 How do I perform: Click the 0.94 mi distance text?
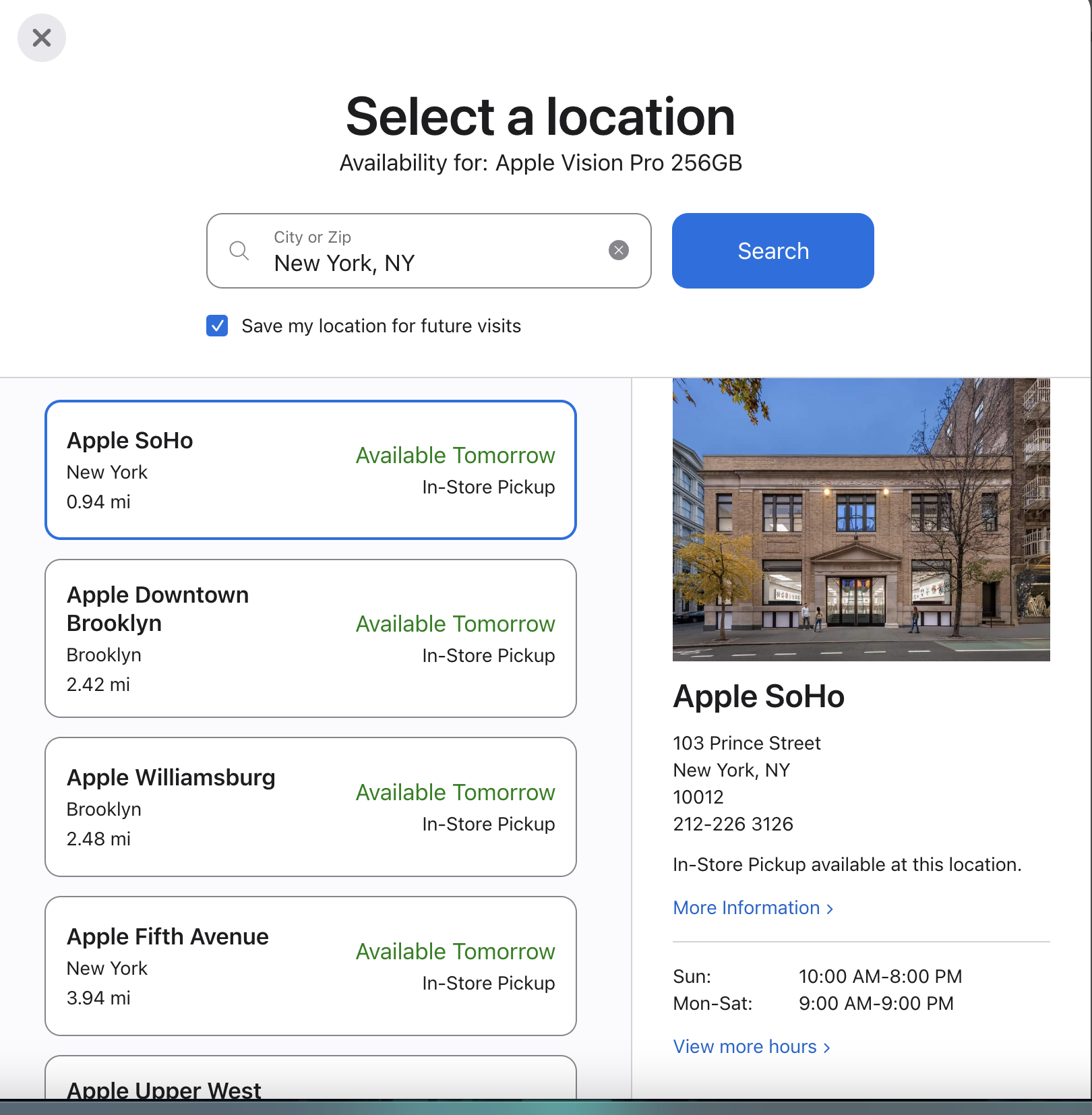click(98, 502)
